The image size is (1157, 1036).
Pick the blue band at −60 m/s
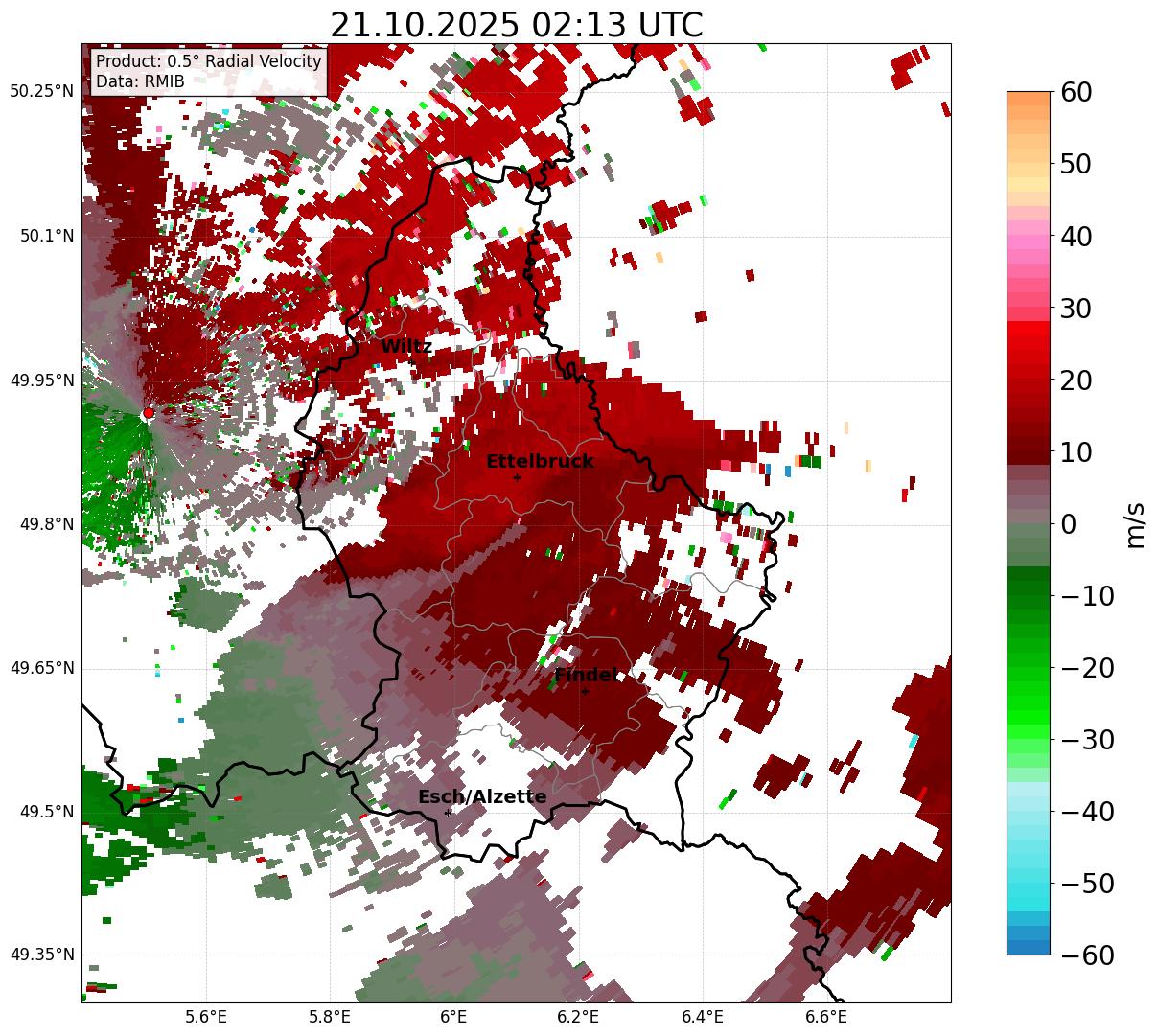click(x=1029, y=948)
